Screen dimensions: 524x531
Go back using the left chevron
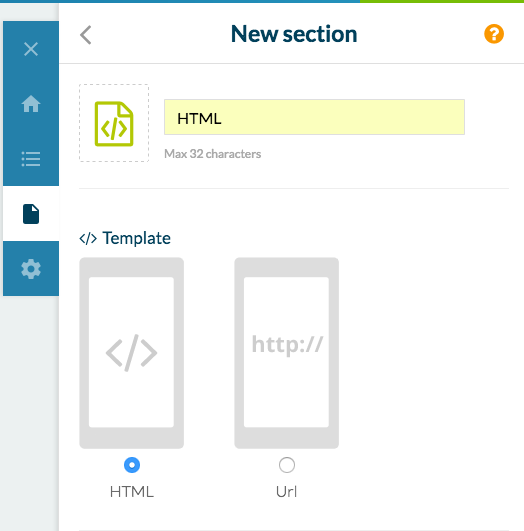pyautogui.click(x=86, y=35)
